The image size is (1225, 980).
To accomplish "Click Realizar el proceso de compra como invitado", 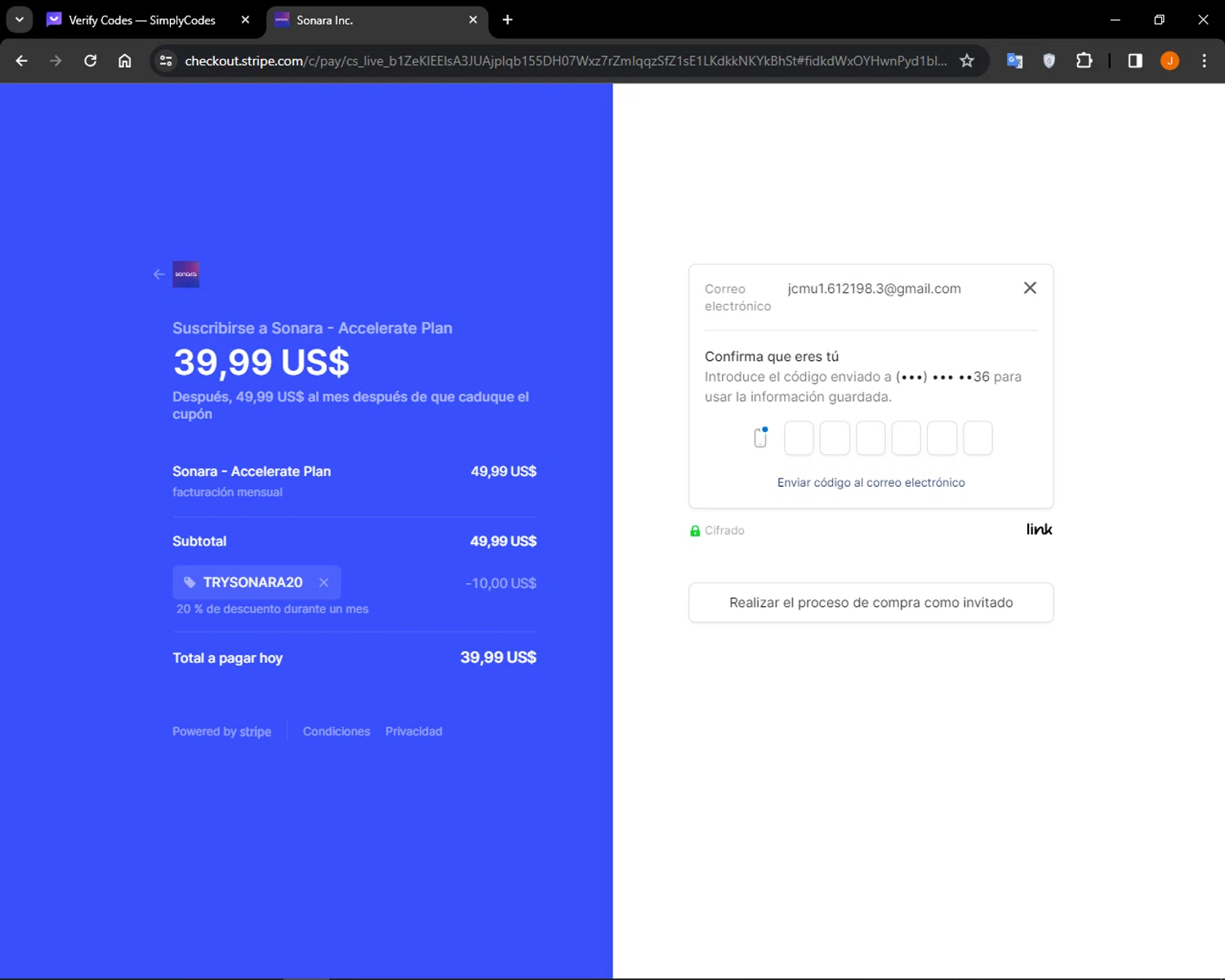I will (871, 603).
